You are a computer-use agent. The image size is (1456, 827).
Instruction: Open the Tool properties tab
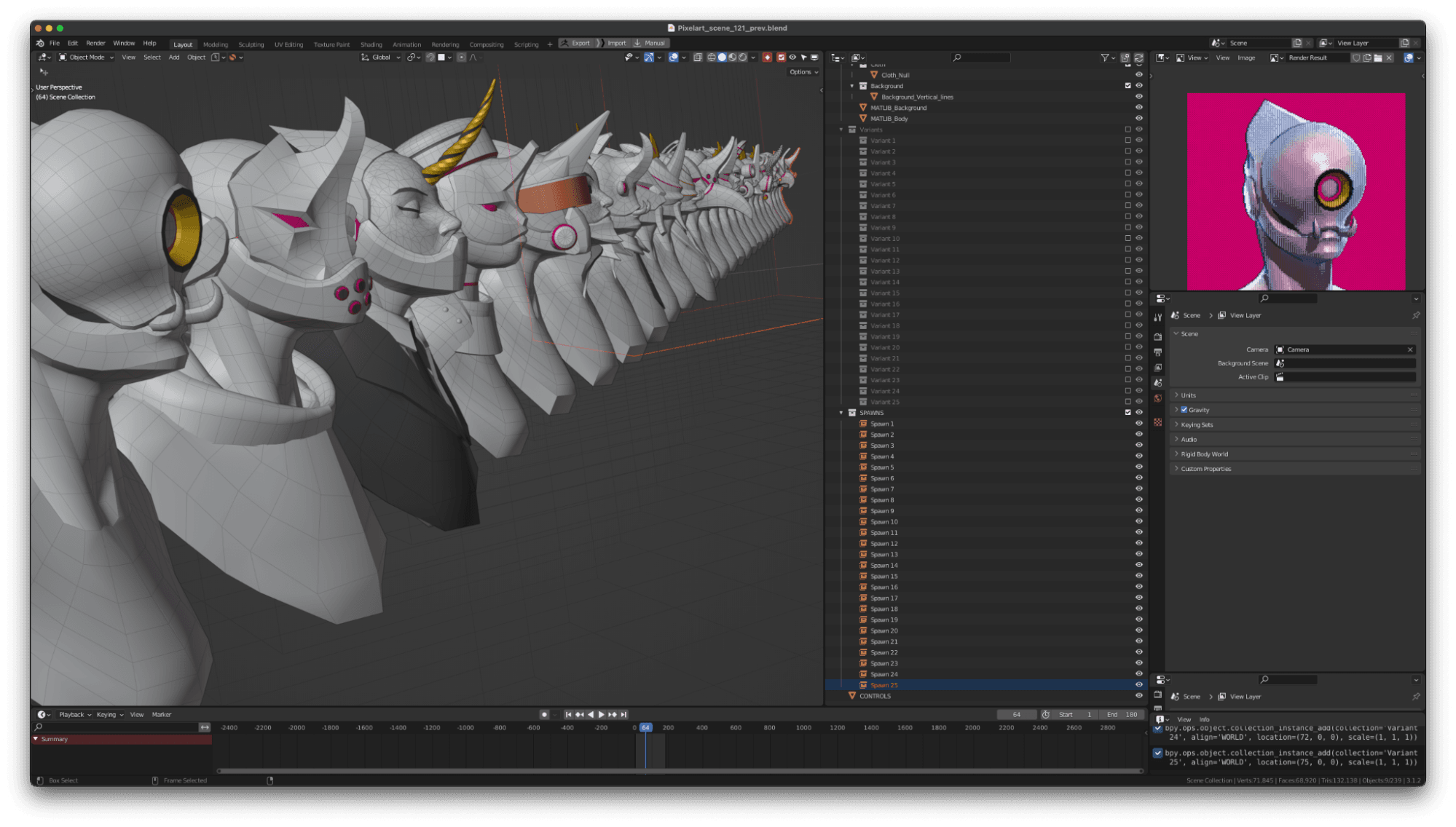[1158, 317]
